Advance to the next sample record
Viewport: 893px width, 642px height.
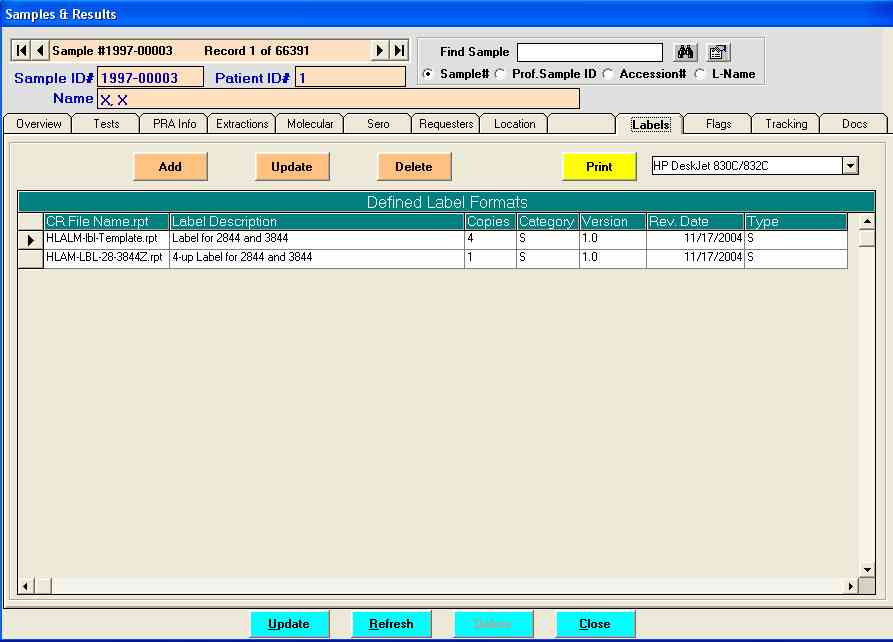pos(380,50)
